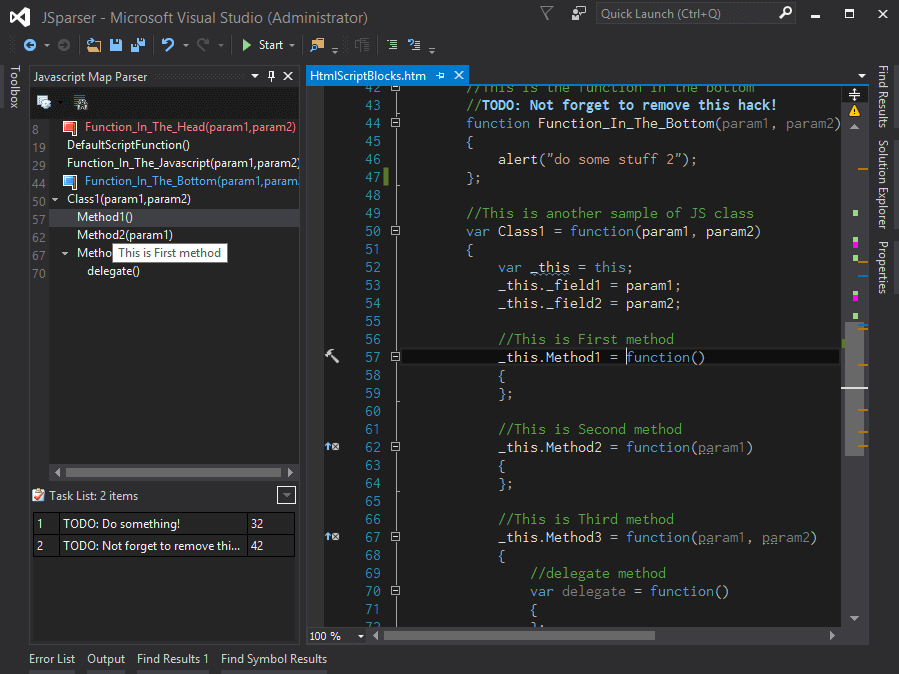
Task: Click the Start debugging button
Action: pyautogui.click(x=263, y=45)
